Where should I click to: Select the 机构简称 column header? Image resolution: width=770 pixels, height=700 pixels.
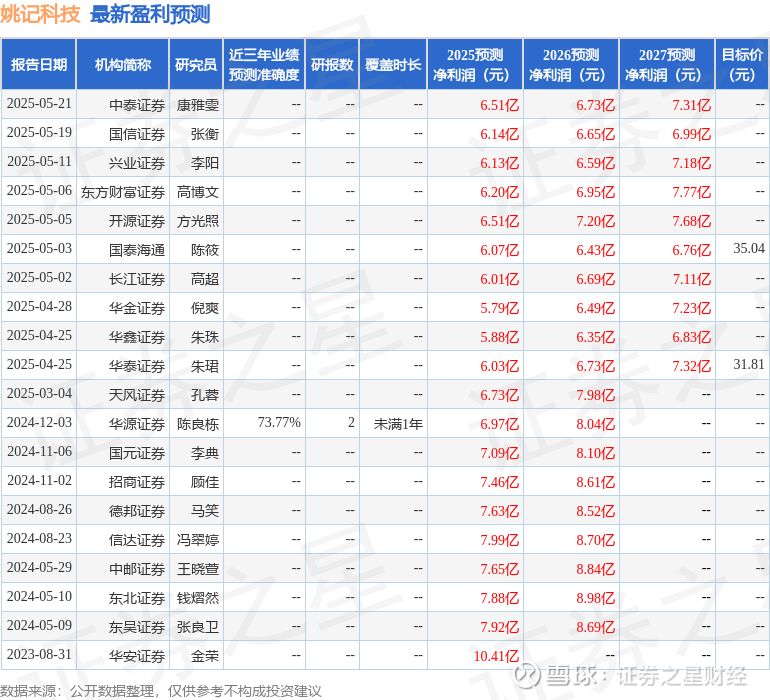coord(123,64)
